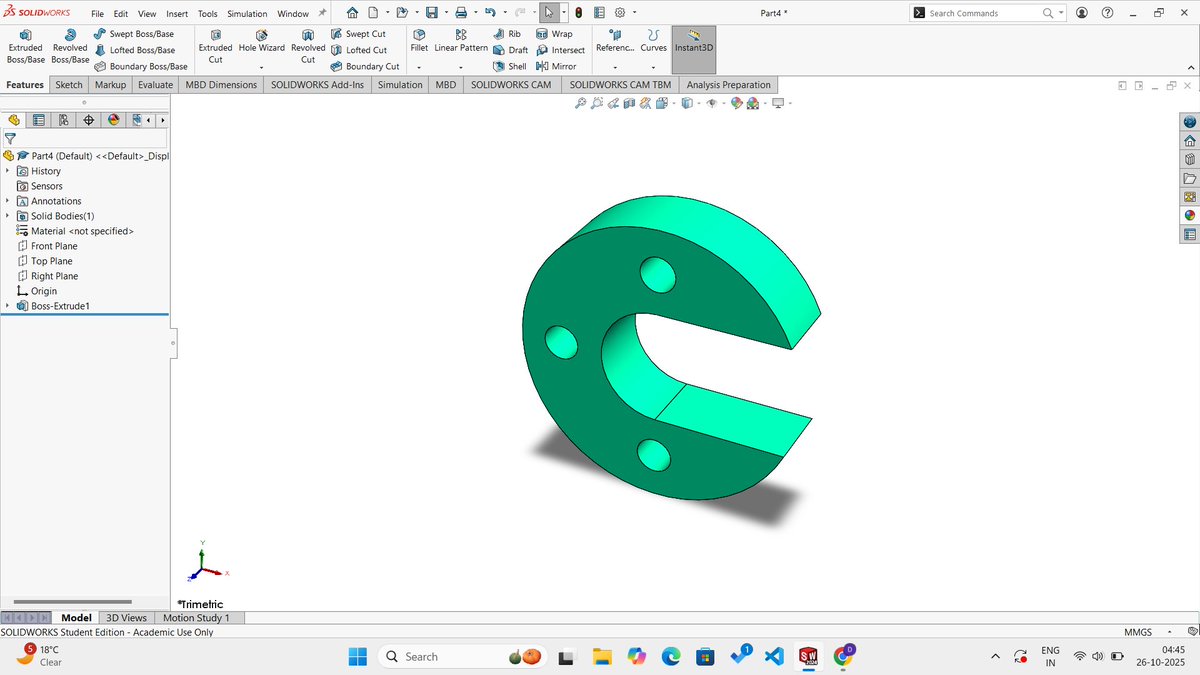Open the Analysis Preparation tab
Image resolution: width=1200 pixels, height=675 pixels.
[728, 85]
